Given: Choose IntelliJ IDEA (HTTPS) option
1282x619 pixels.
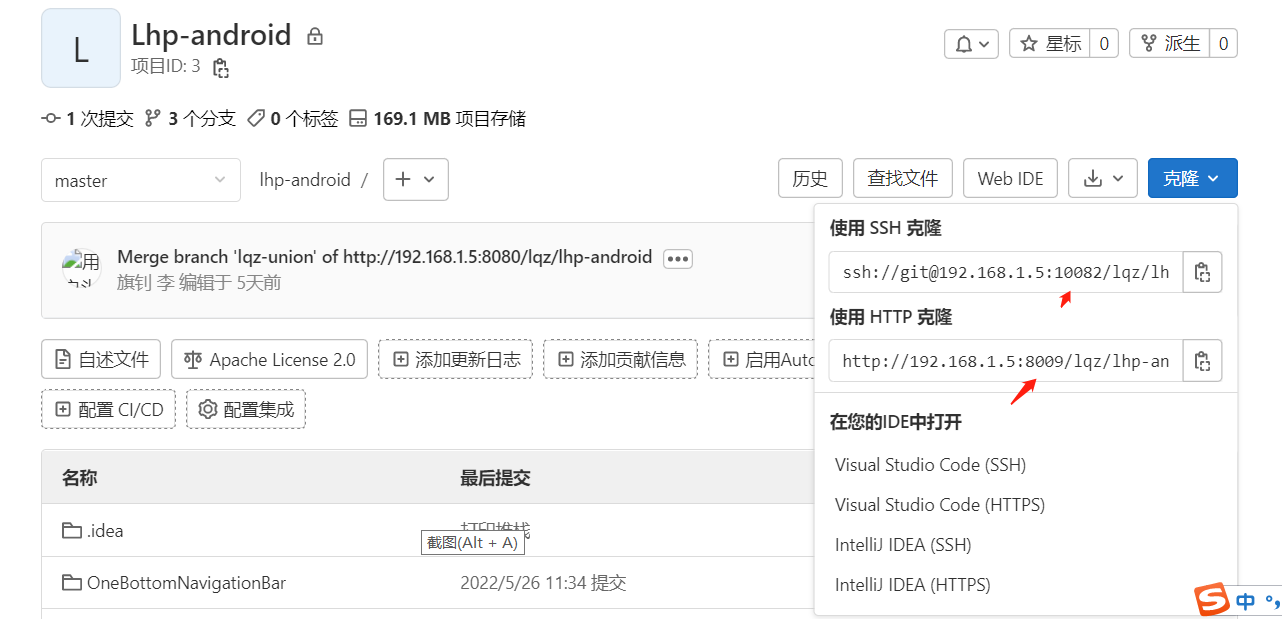Looking at the screenshot, I should tap(912, 585).
